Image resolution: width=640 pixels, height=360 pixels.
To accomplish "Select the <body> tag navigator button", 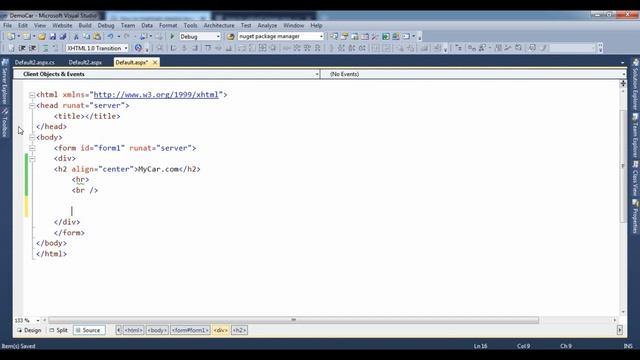I will (x=157, y=330).
